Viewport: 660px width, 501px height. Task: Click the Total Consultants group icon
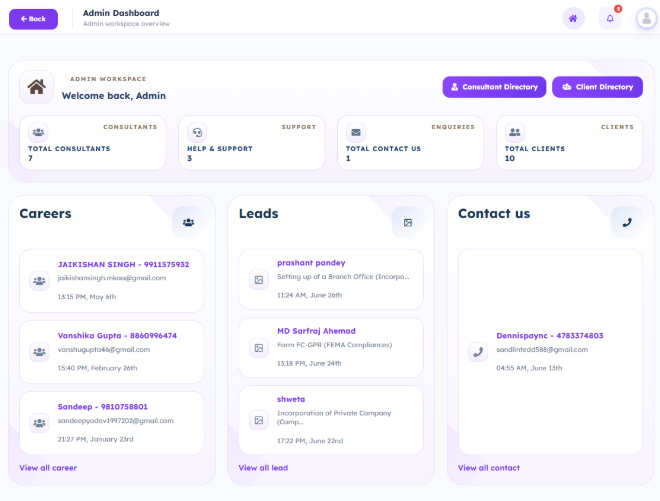tap(38, 132)
